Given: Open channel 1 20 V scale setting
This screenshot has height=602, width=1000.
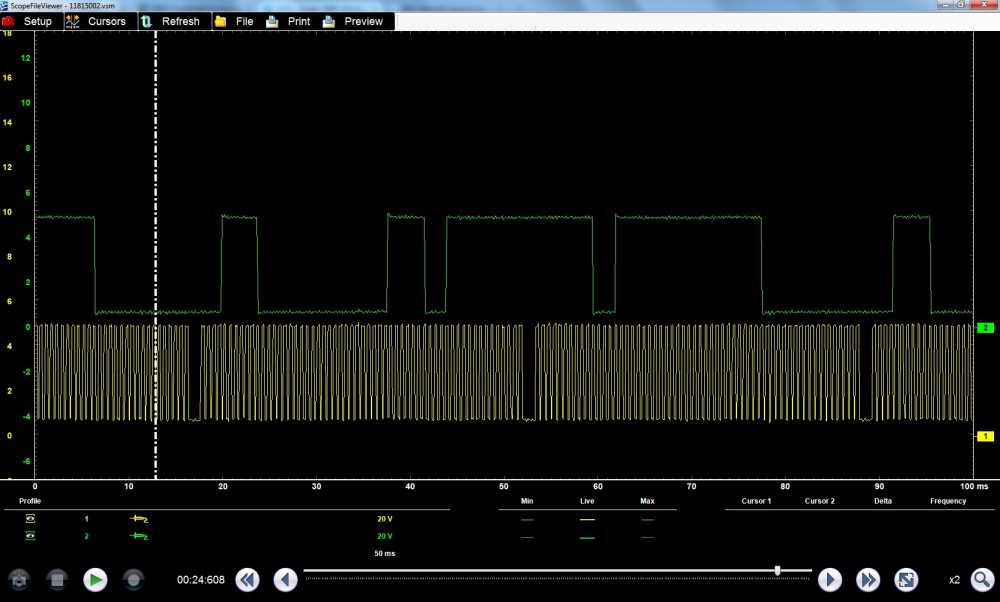Looking at the screenshot, I should (384, 519).
